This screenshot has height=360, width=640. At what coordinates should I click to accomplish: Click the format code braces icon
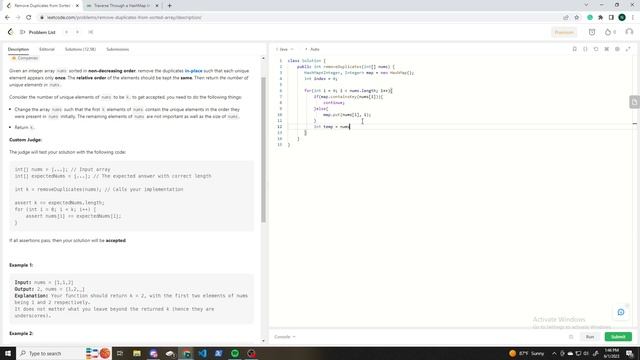pos(585,49)
